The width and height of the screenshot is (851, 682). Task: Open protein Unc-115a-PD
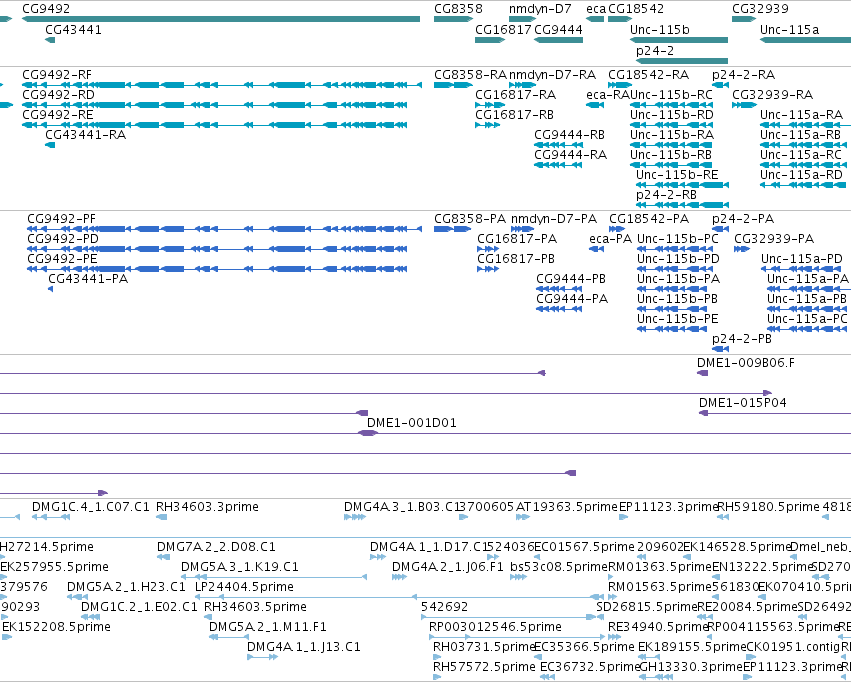click(802, 259)
